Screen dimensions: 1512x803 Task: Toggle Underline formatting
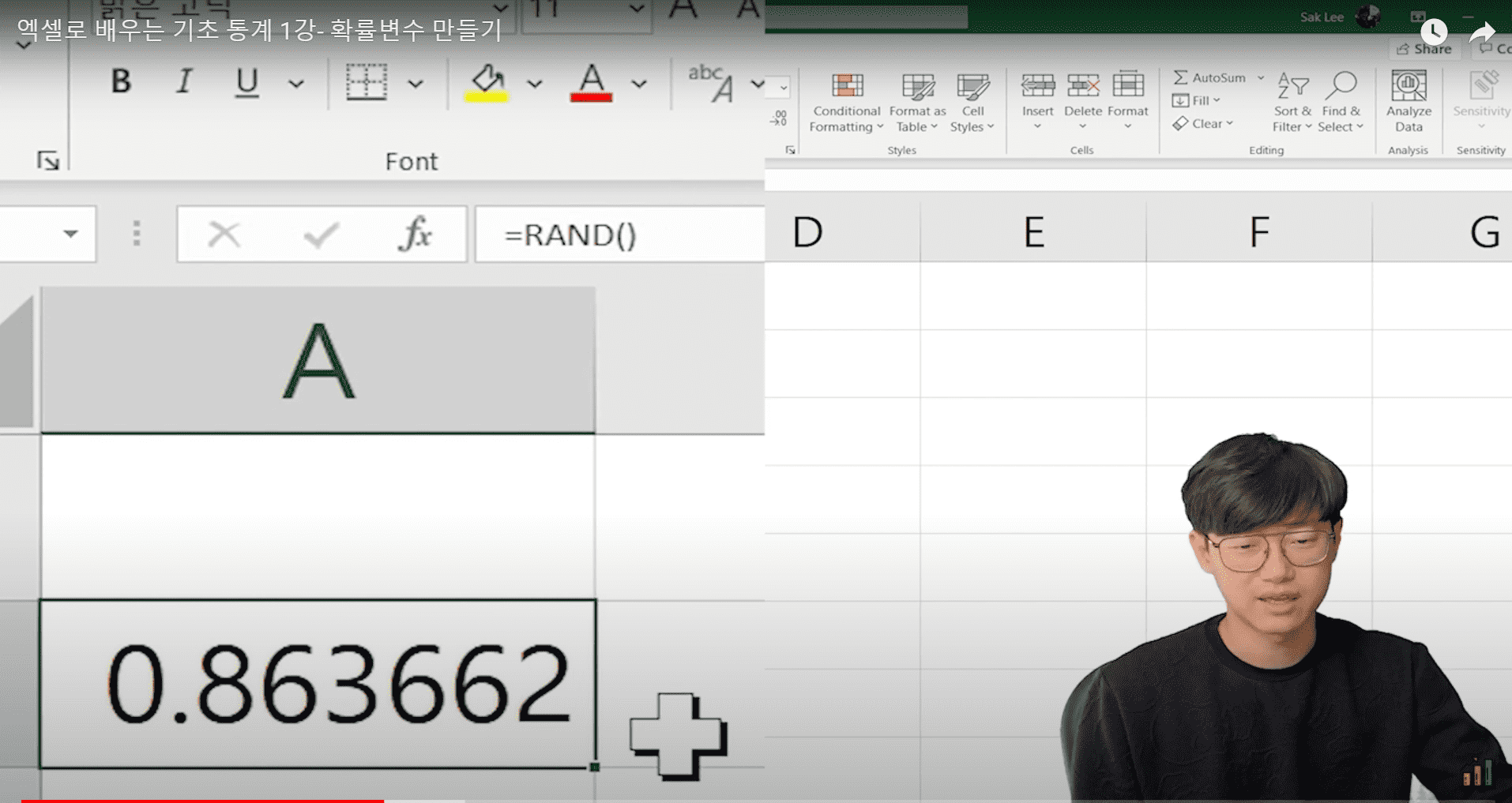[246, 82]
